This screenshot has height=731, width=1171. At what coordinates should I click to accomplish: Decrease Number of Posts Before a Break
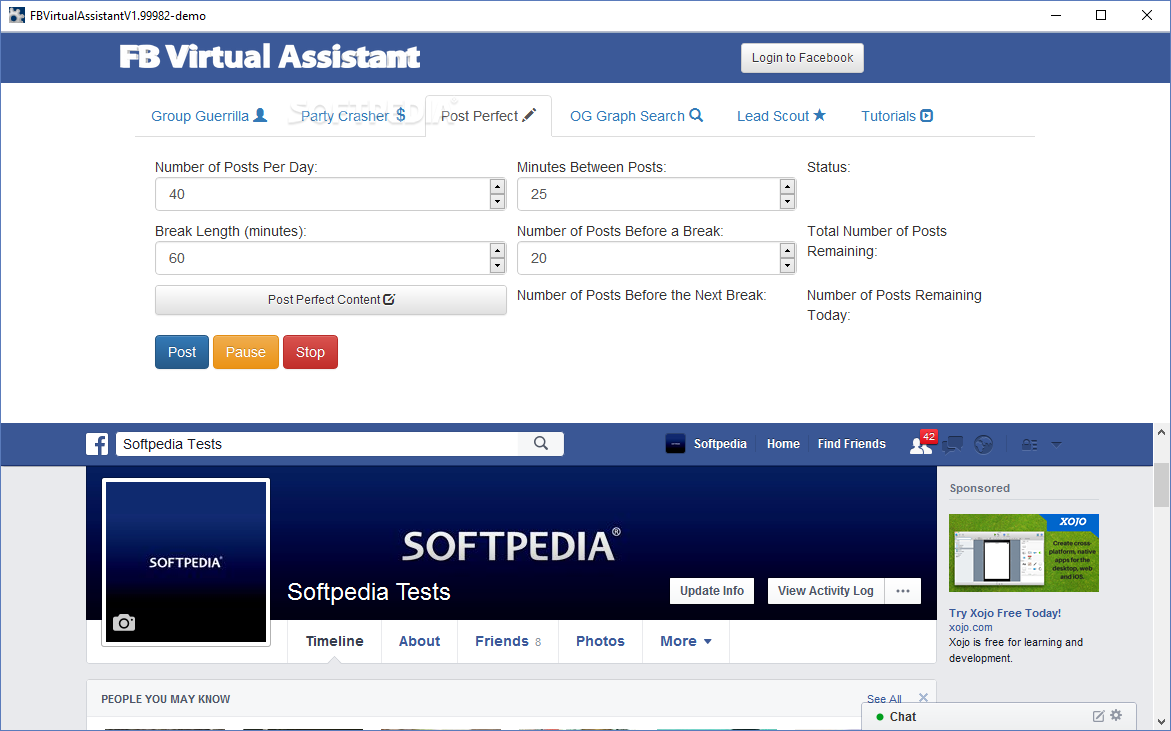(x=787, y=266)
